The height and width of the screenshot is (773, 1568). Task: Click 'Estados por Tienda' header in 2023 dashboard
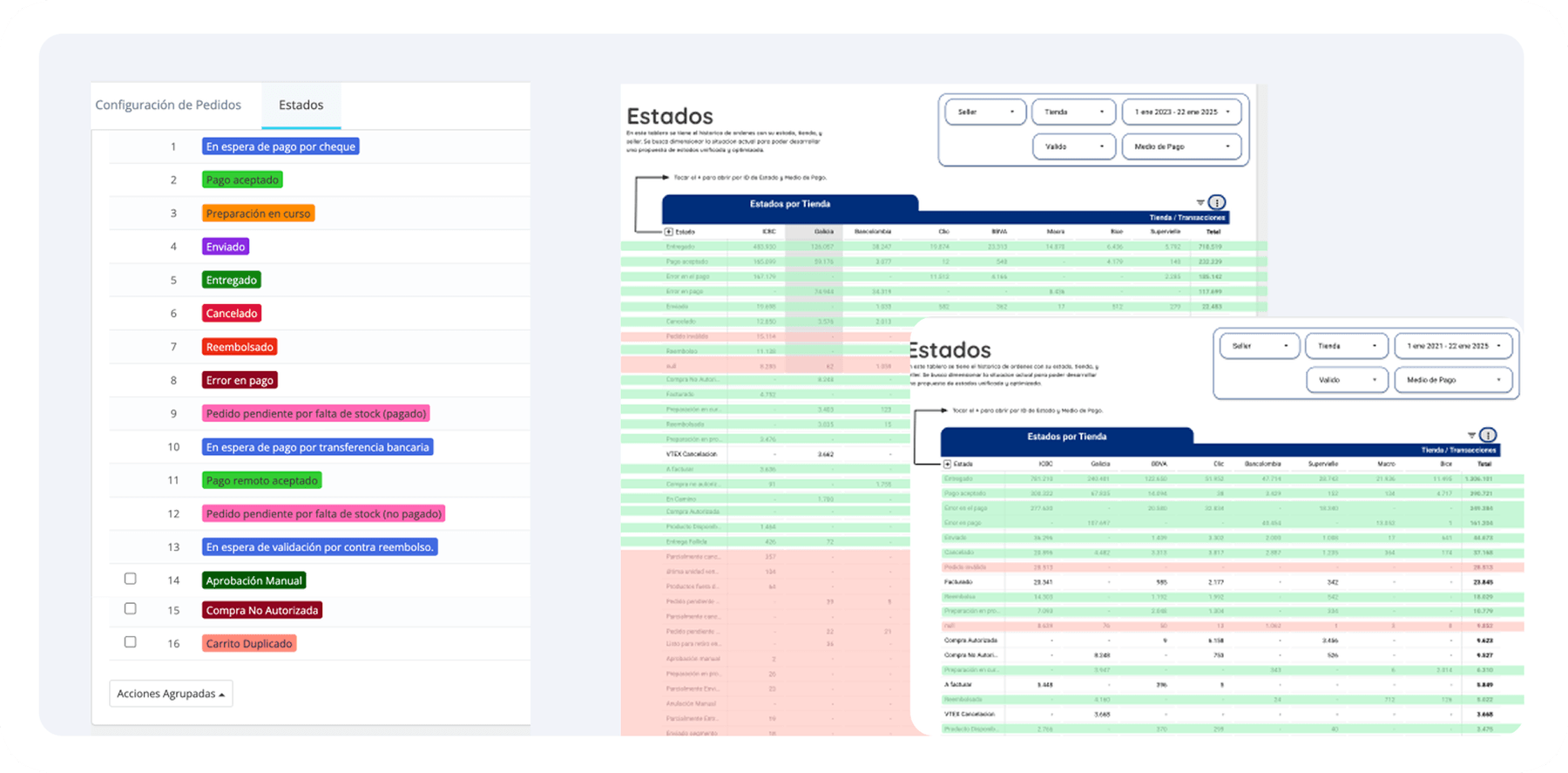tap(790, 204)
